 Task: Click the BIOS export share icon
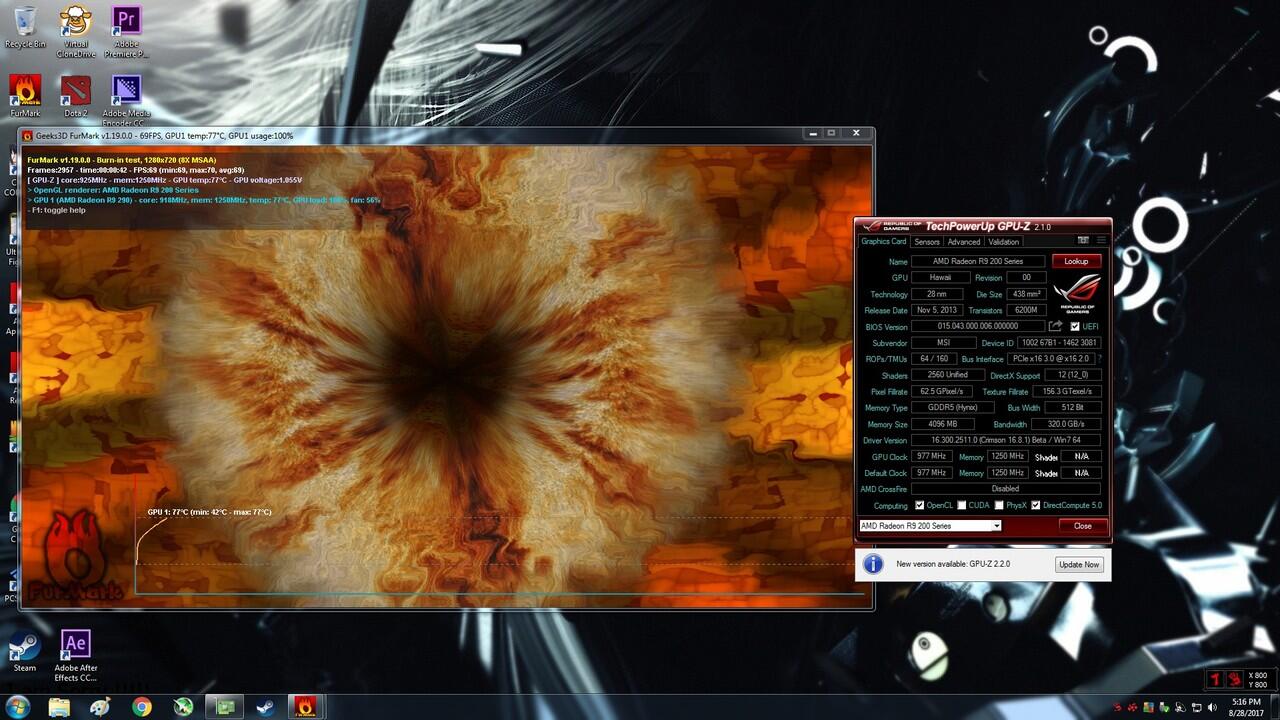point(1056,326)
